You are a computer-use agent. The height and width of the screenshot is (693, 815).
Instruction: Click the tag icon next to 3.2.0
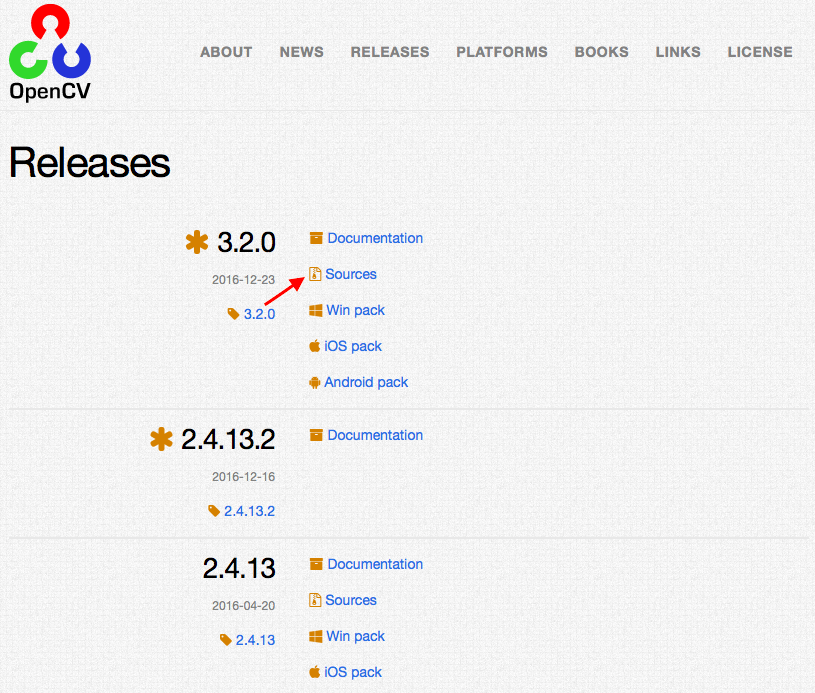233,313
